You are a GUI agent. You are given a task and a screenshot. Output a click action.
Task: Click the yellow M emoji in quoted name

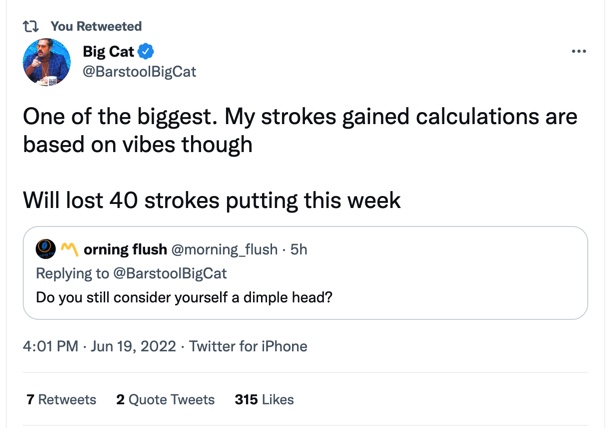69,249
